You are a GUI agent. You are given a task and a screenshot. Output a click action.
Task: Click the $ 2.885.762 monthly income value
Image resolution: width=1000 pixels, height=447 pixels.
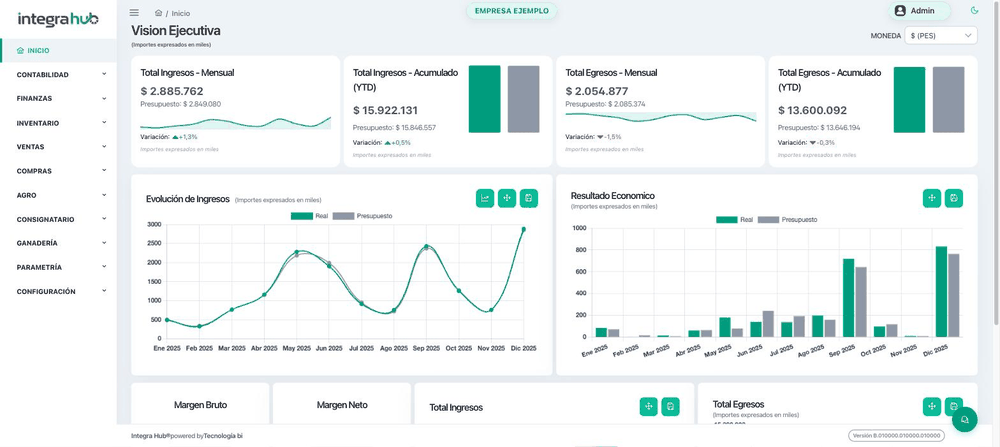tap(172, 91)
